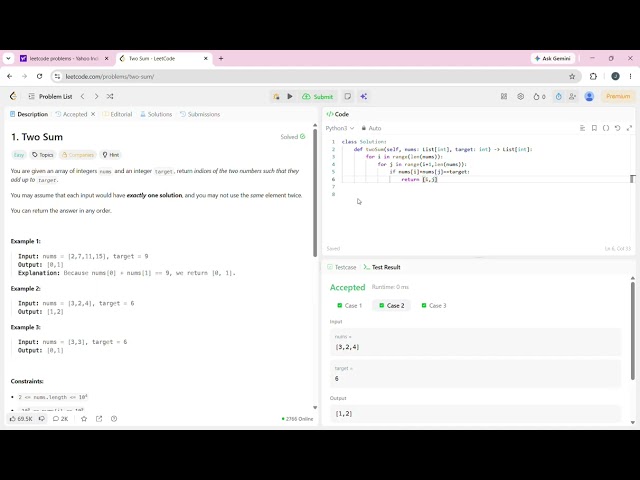Toggle the timer stopwatch icon
The image size is (640, 480).
(x=558, y=96)
